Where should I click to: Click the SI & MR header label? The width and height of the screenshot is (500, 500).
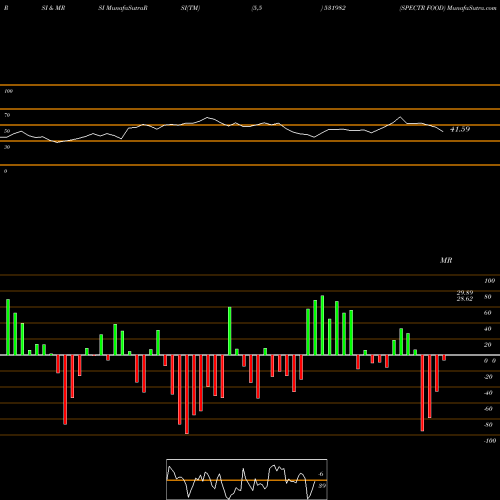[x=53, y=8]
